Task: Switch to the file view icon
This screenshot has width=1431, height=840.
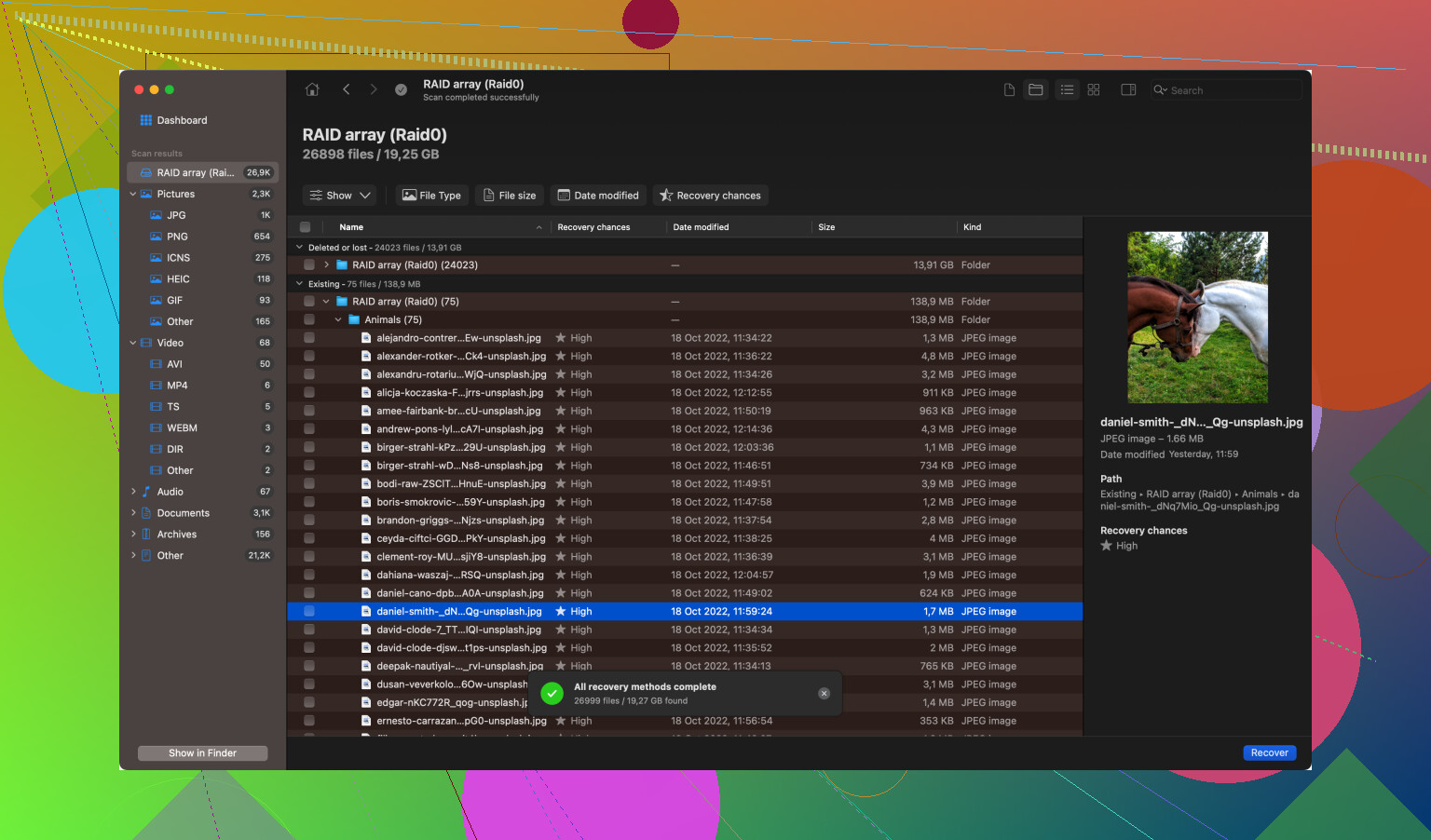Action: 1009,89
